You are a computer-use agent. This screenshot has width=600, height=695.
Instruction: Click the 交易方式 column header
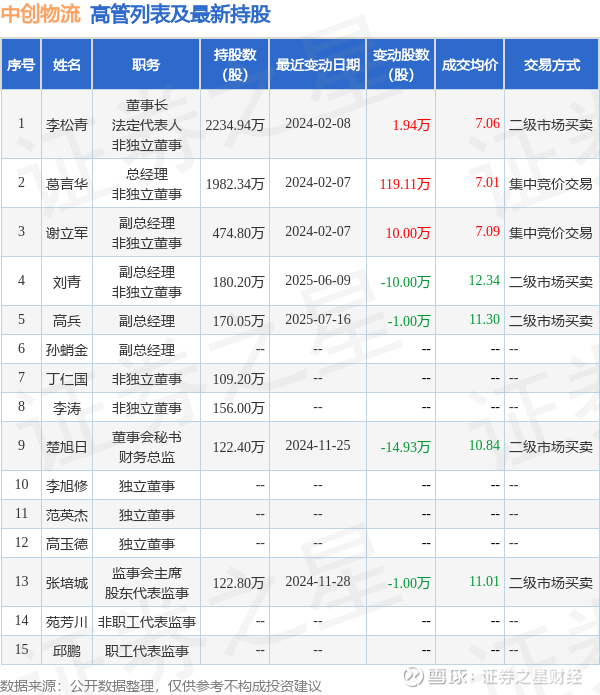coord(552,65)
